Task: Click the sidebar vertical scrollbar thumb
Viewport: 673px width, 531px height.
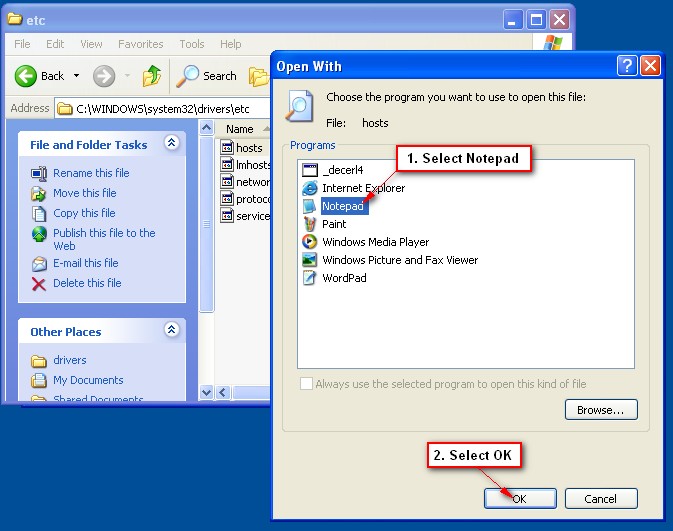Action: (x=206, y=225)
